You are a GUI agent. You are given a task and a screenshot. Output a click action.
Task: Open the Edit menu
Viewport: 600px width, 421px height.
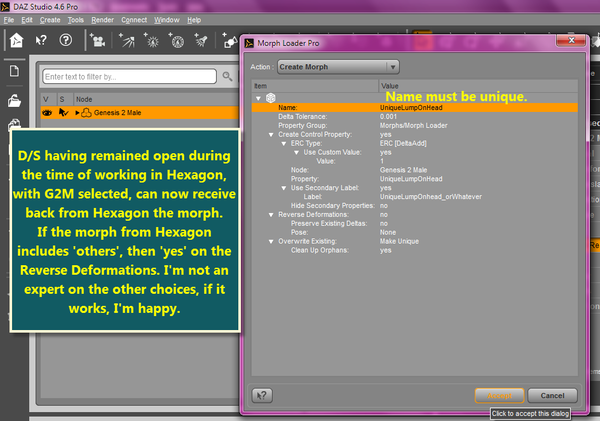click(27, 20)
